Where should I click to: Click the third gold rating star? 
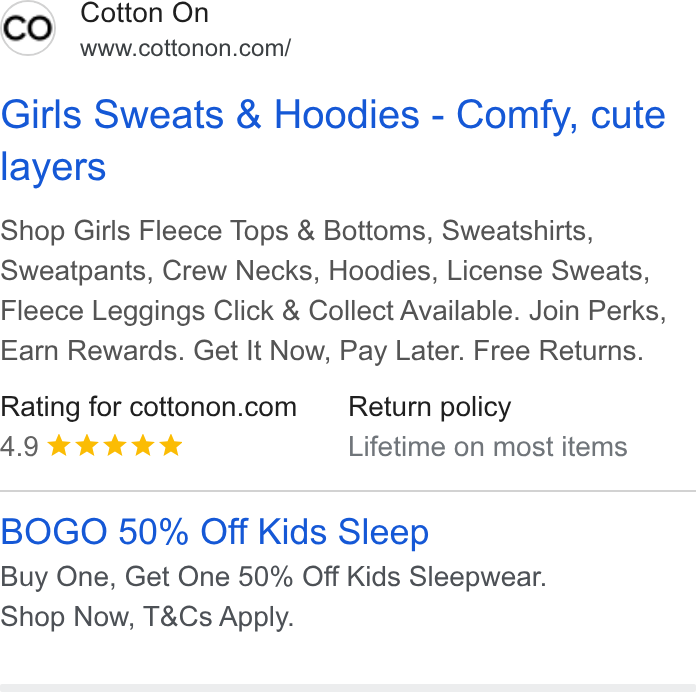(x=115, y=446)
